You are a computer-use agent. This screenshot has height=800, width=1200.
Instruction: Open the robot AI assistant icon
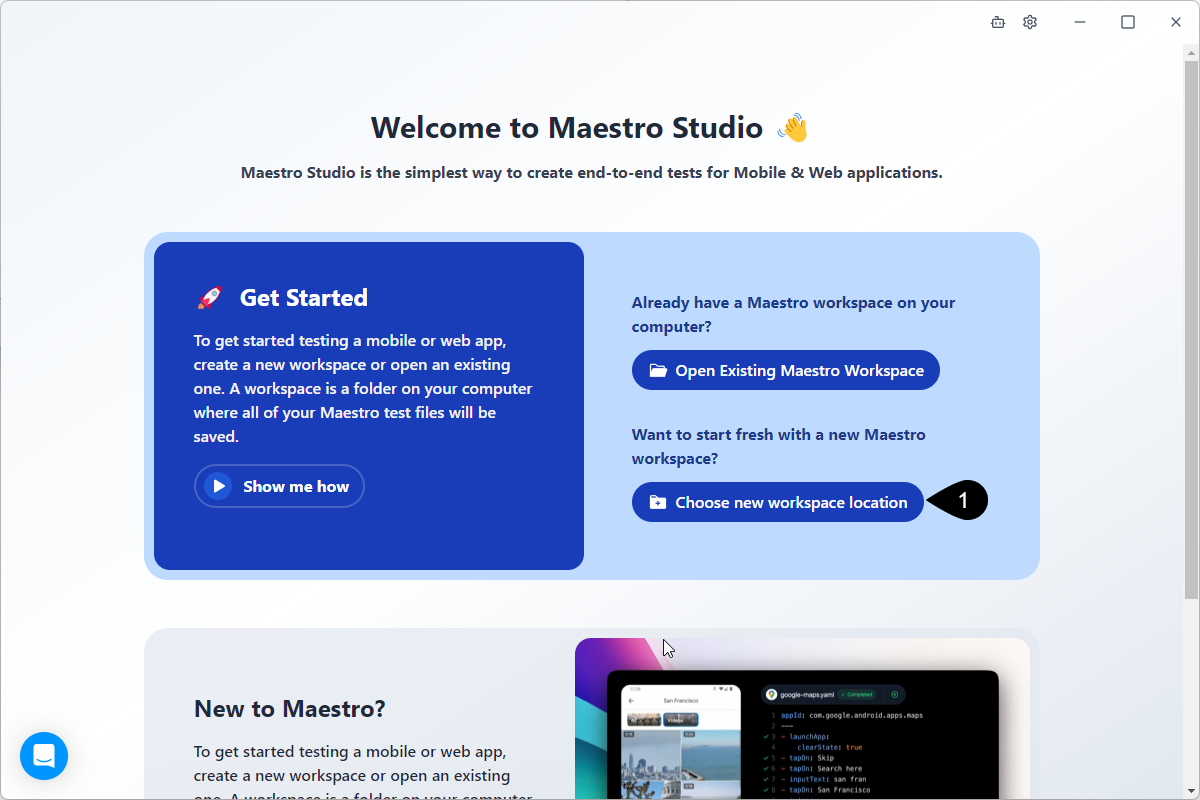point(997,22)
